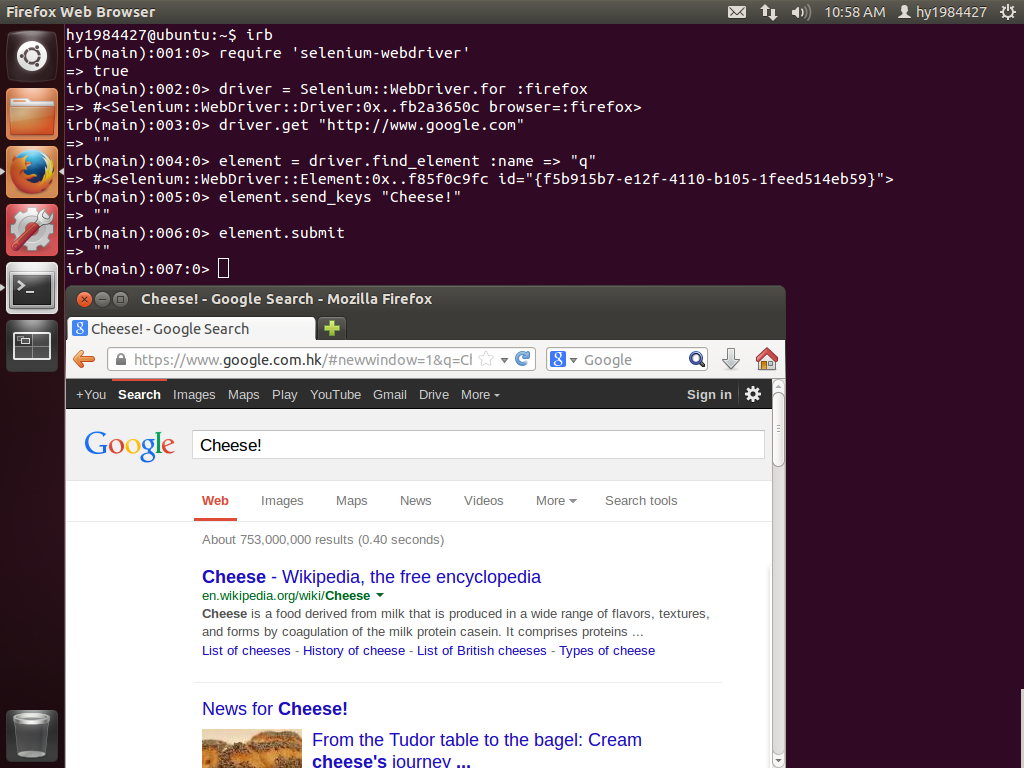Viewport: 1024px width, 768px height.
Task: Select the Cheese! - Google Search tab
Action: pos(192,328)
